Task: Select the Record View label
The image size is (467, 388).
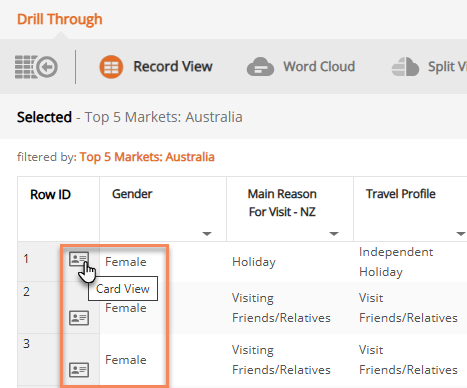Action: 173,67
